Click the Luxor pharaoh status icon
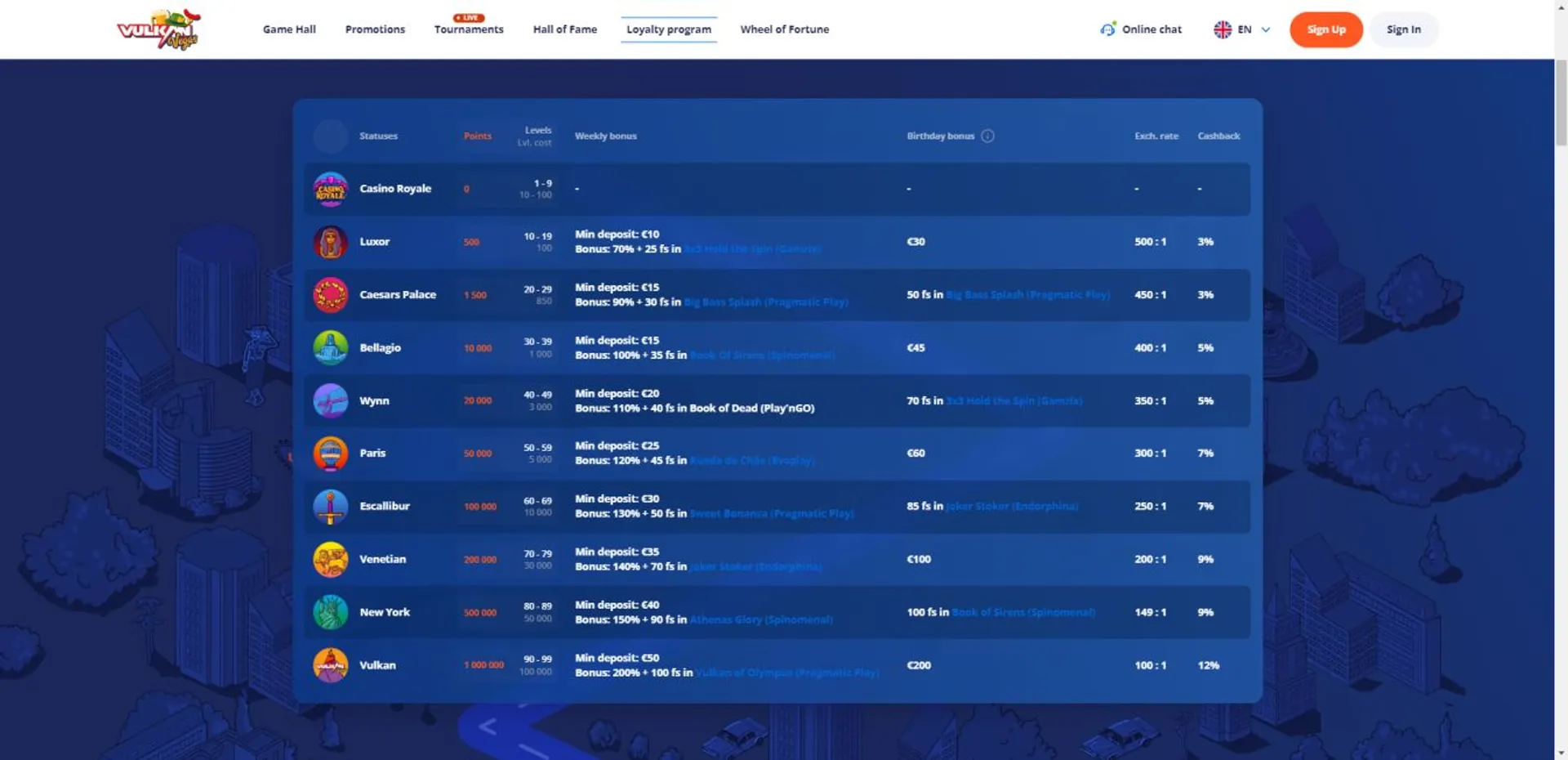 point(331,242)
